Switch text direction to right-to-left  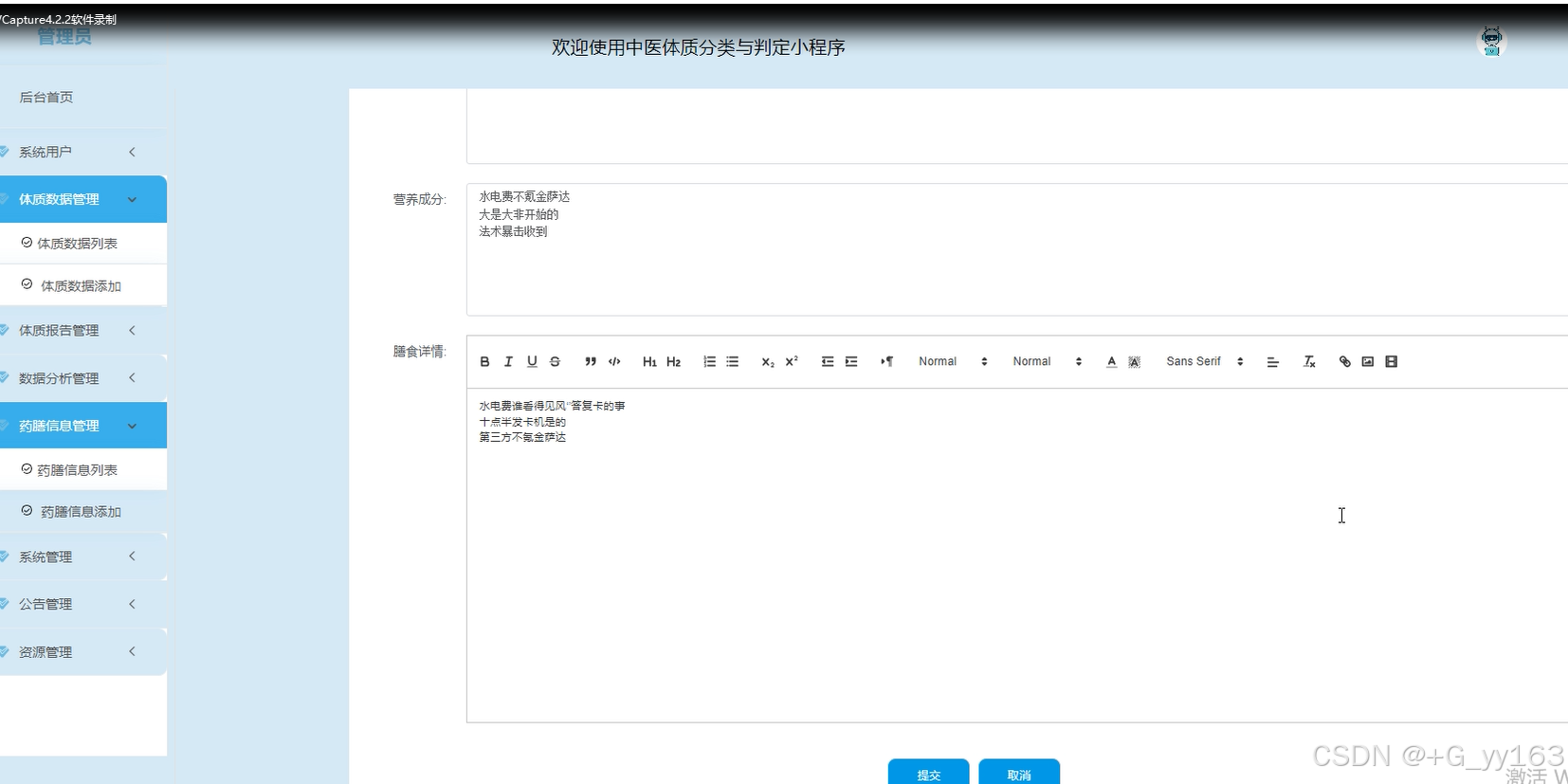coord(886,361)
